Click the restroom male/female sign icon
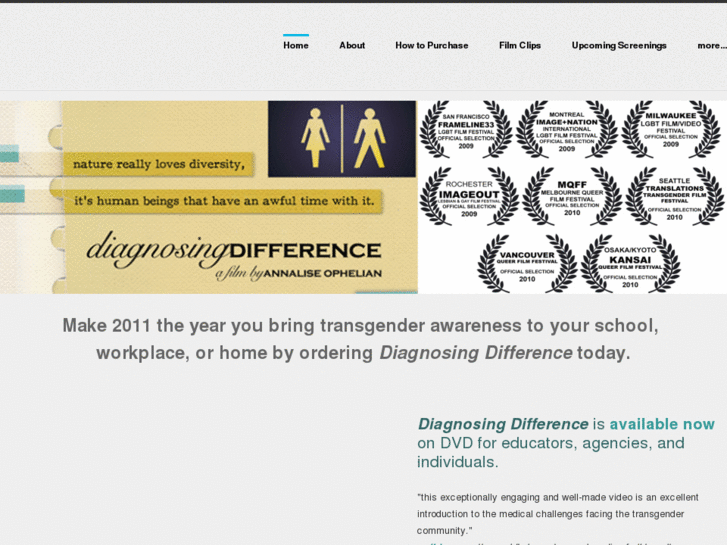 pyautogui.click(x=342, y=139)
